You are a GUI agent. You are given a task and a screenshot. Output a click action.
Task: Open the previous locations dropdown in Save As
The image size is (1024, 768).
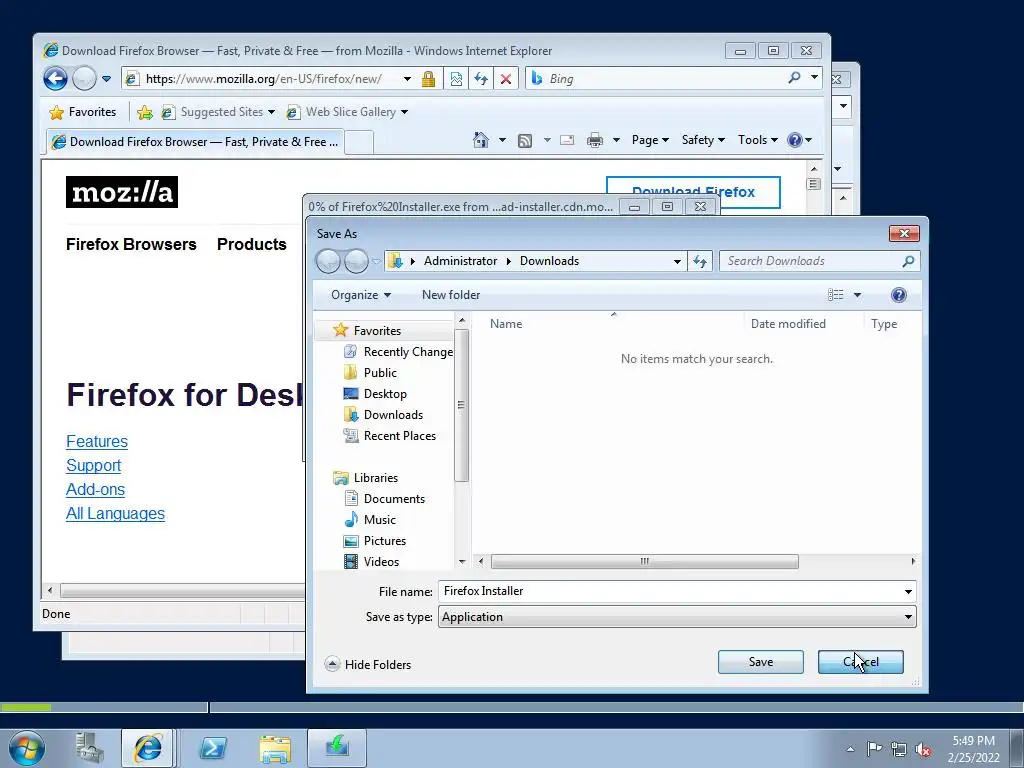677,261
